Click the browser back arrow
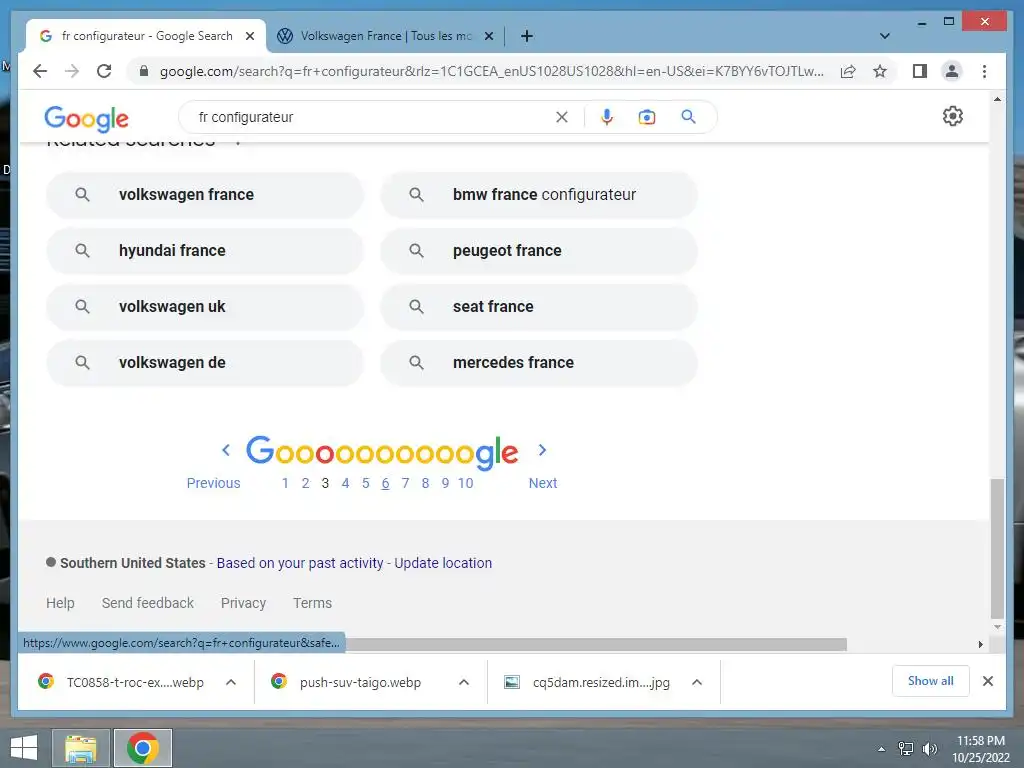This screenshot has width=1024, height=768. click(40, 71)
